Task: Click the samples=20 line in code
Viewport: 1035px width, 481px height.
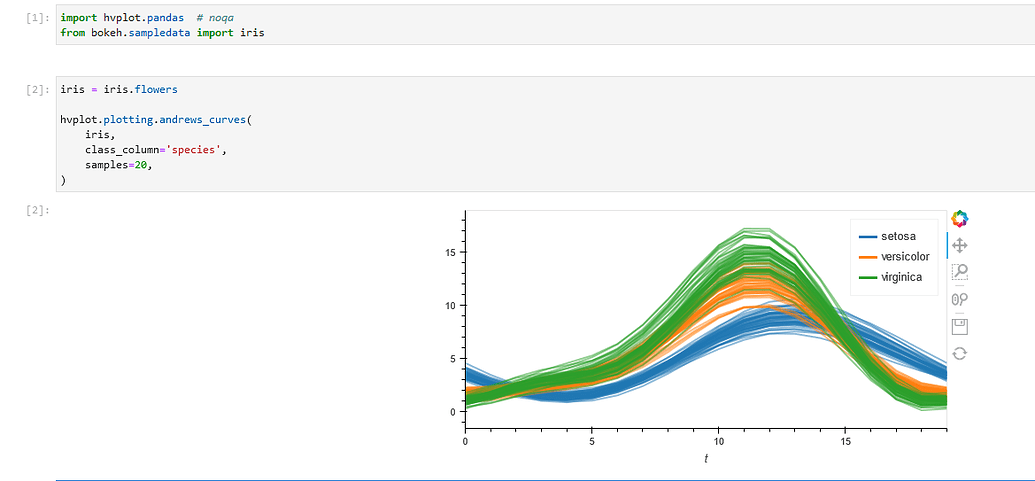Action: 118,165
